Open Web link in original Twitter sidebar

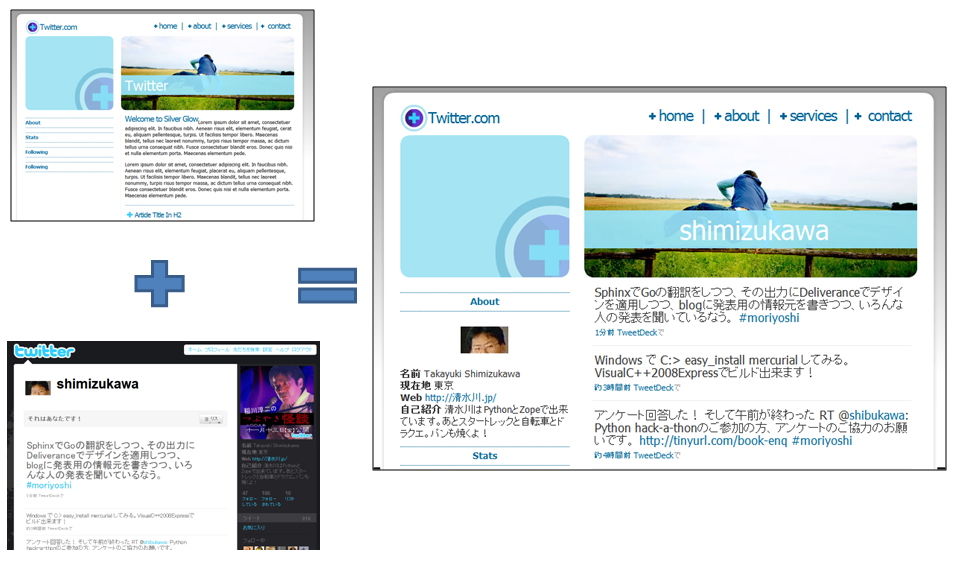(x=269, y=458)
